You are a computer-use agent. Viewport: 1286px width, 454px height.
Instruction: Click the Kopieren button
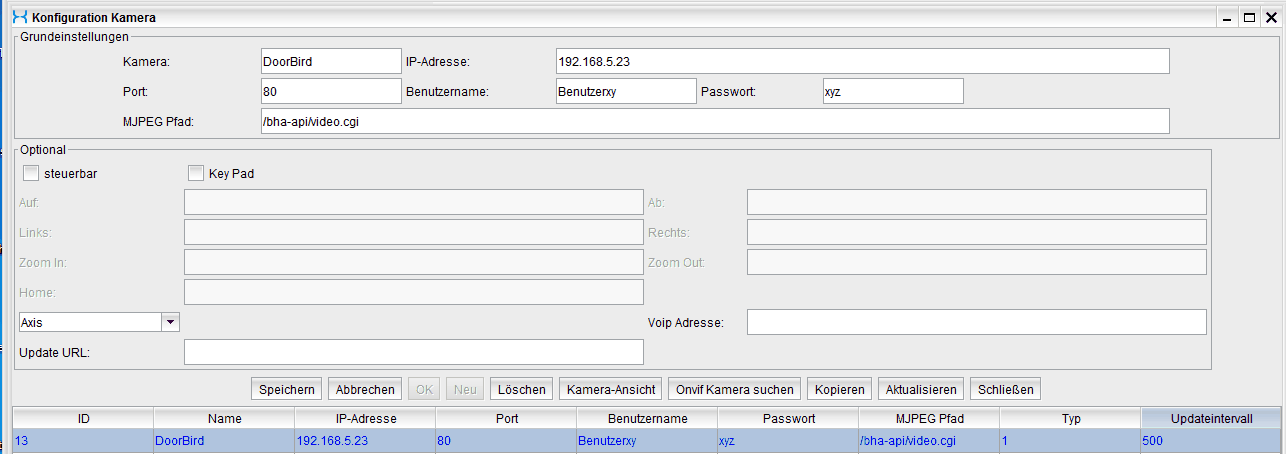pos(839,389)
